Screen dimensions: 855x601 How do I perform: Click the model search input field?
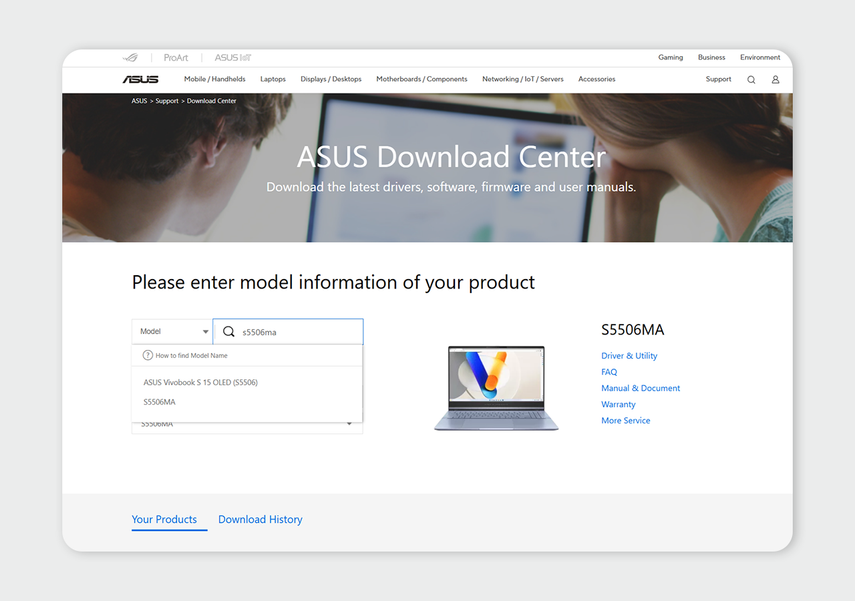(x=288, y=332)
